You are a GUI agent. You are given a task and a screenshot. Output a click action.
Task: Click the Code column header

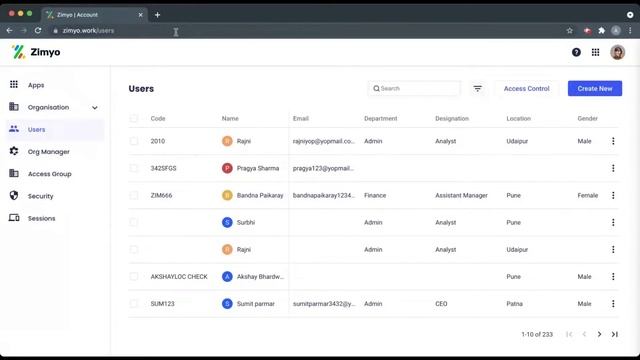[158, 118]
